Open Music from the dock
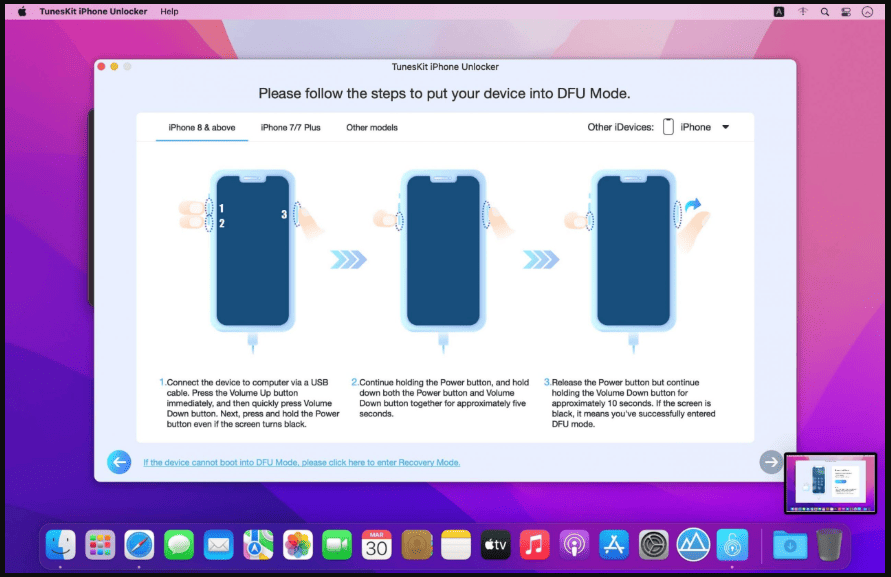The width and height of the screenshot is (891, 577). coord(535,545)
